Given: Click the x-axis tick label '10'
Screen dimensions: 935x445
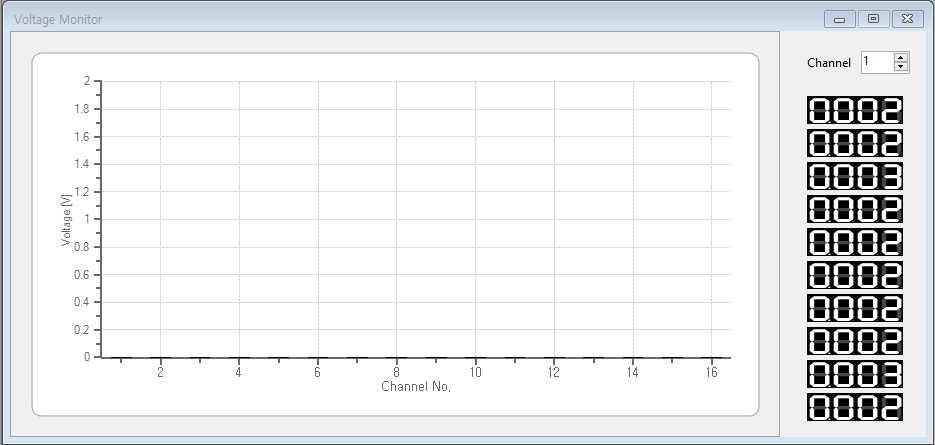Looking at the screenshot, I should tap(475, 372).
